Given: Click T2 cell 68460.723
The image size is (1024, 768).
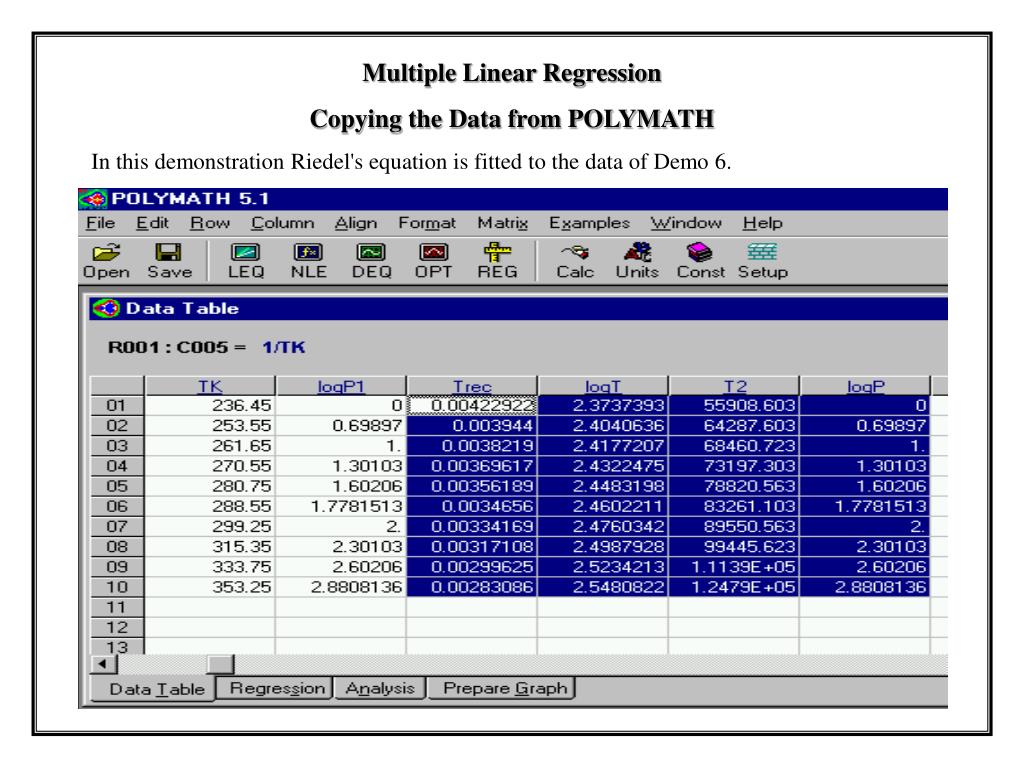Looking at the screenshot, I should point(734,446).
